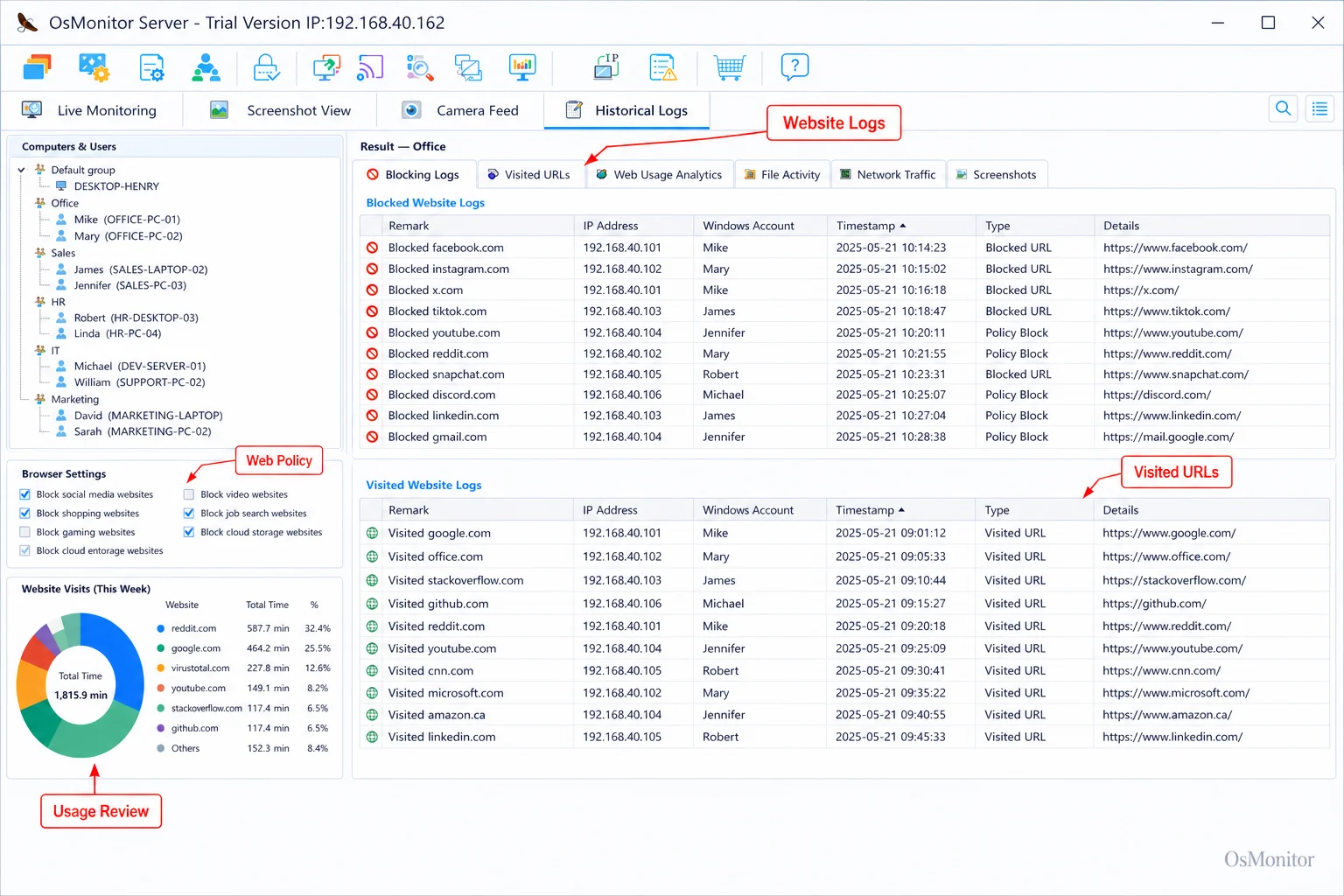This screenshot has height=896, width=1344.
Task: Open the Network Traffic sub-tab
Action: click(888, 175)
